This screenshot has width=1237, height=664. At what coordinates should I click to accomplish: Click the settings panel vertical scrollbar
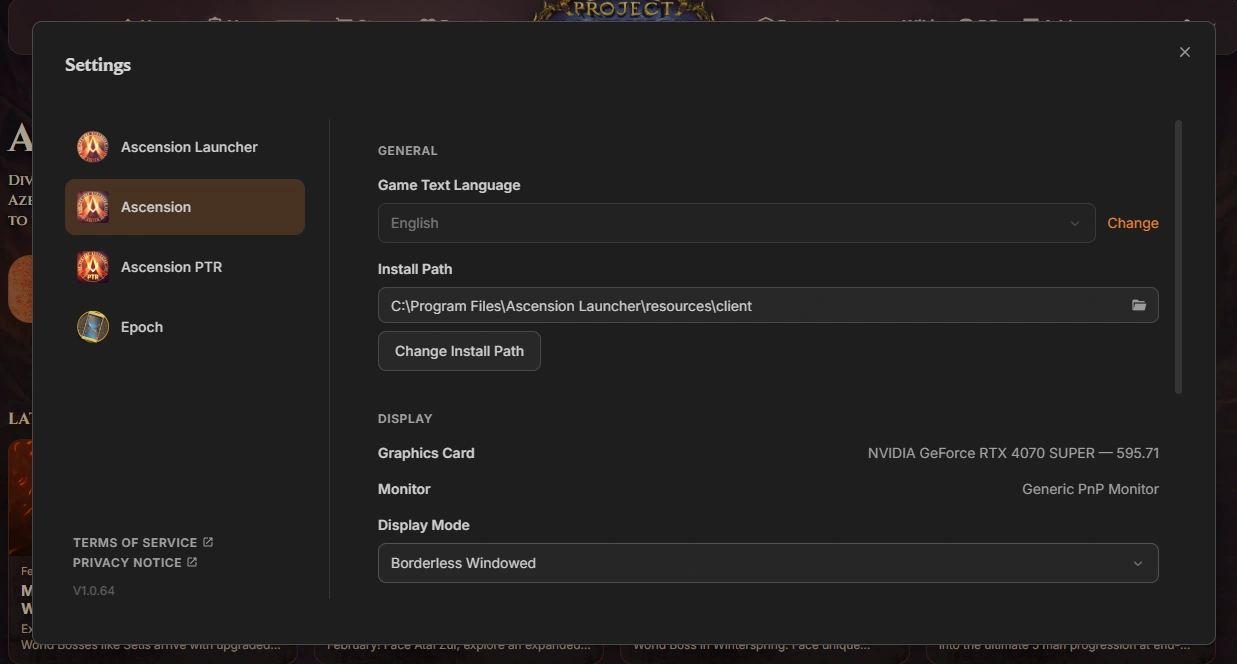click(1179, 257)
